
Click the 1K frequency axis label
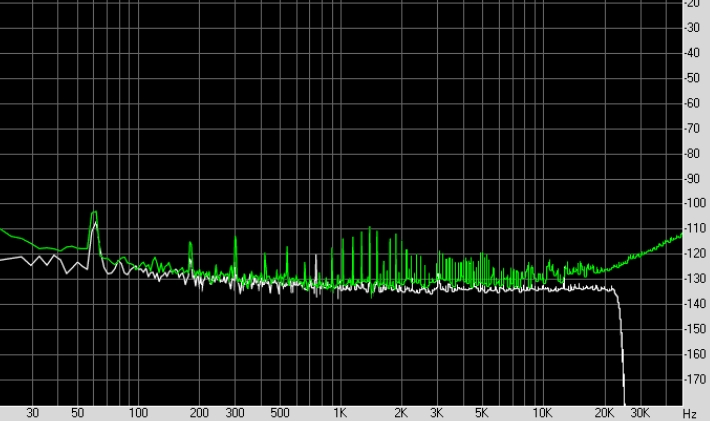click(x=340, y=413)
